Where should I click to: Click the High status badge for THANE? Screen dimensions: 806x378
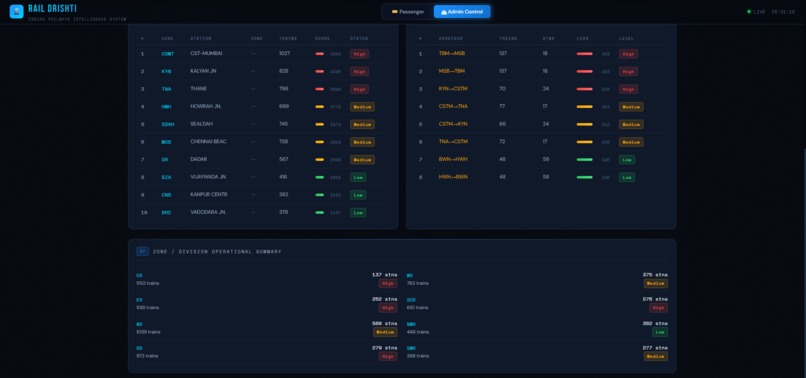point(359,89)
